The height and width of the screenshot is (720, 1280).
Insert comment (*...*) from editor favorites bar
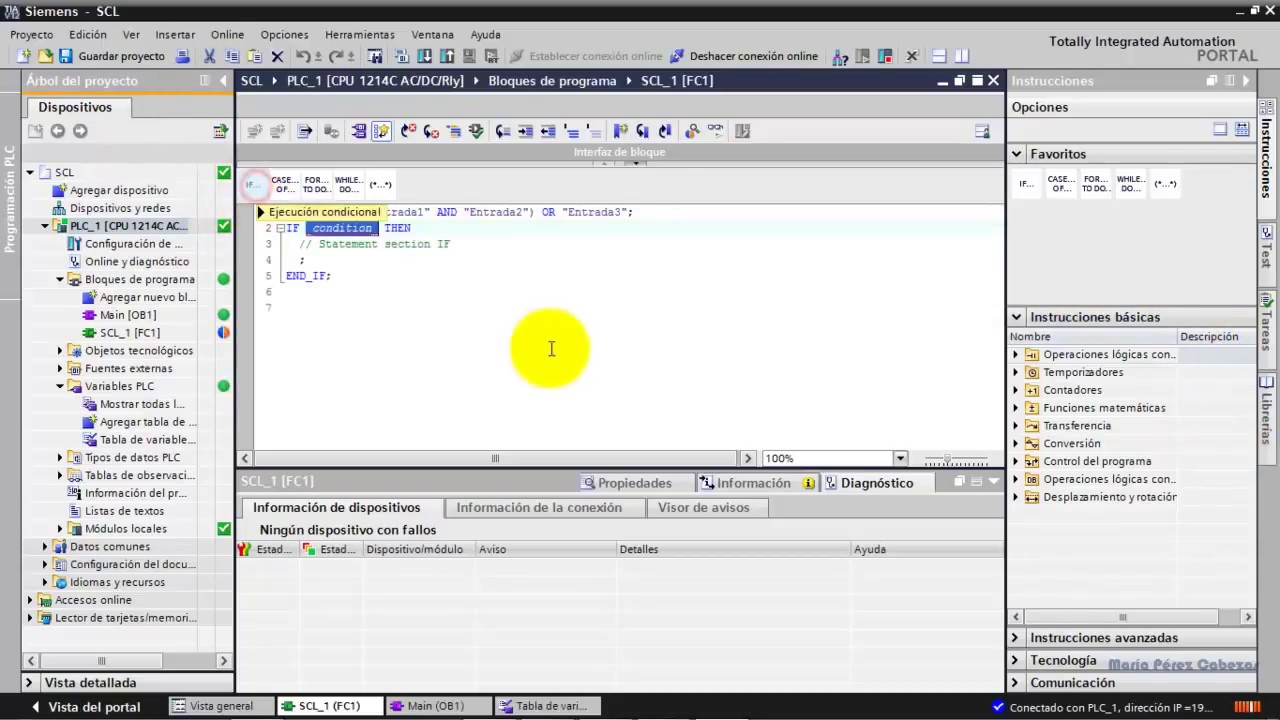(380, 184)
